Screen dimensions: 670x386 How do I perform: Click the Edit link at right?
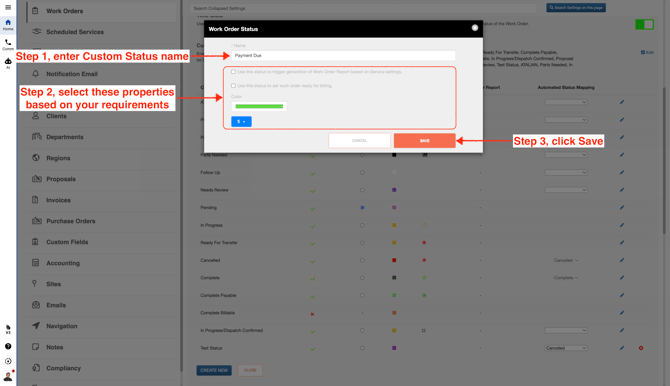point(647,52)
